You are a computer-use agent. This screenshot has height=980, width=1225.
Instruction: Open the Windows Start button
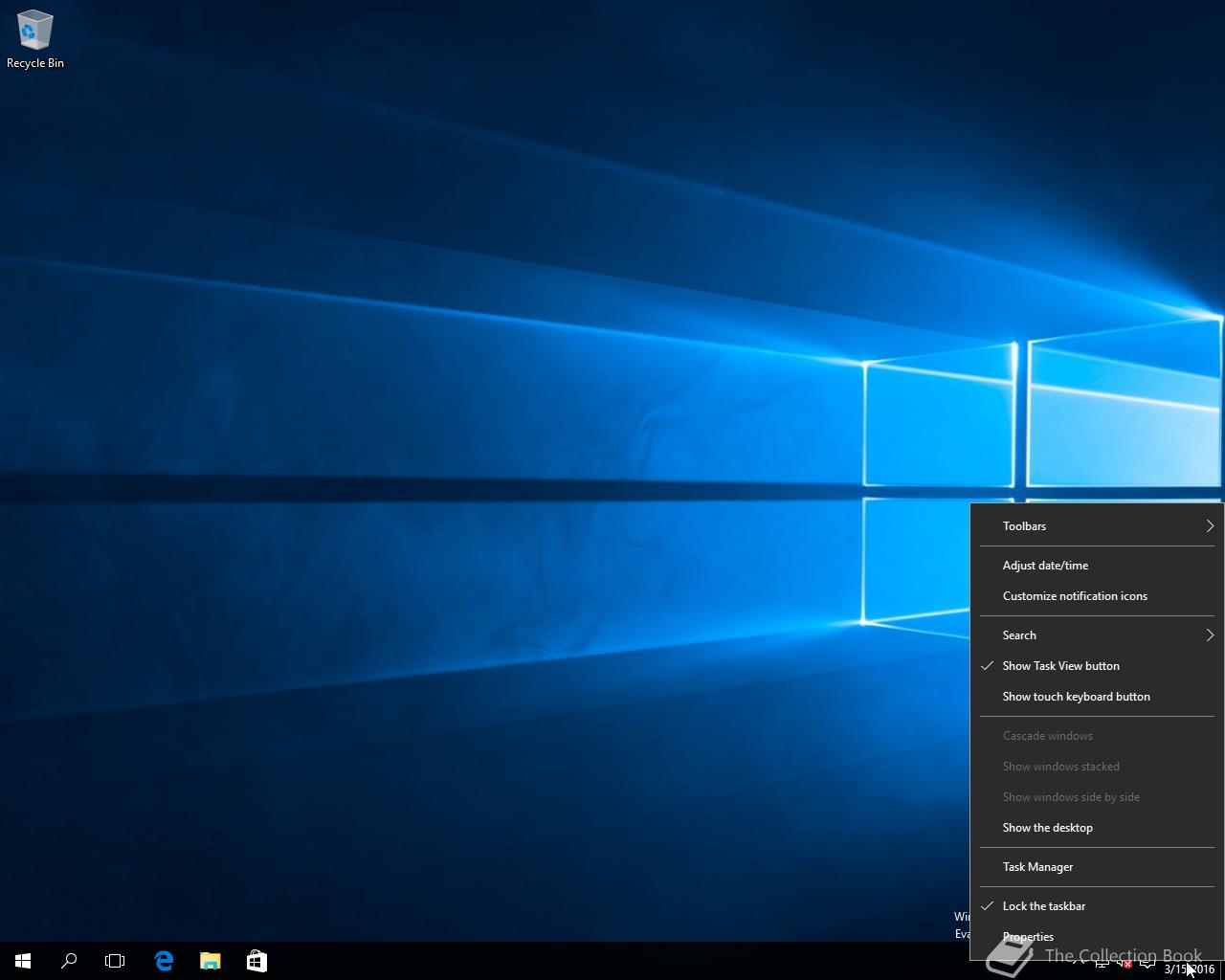(23, 961)
